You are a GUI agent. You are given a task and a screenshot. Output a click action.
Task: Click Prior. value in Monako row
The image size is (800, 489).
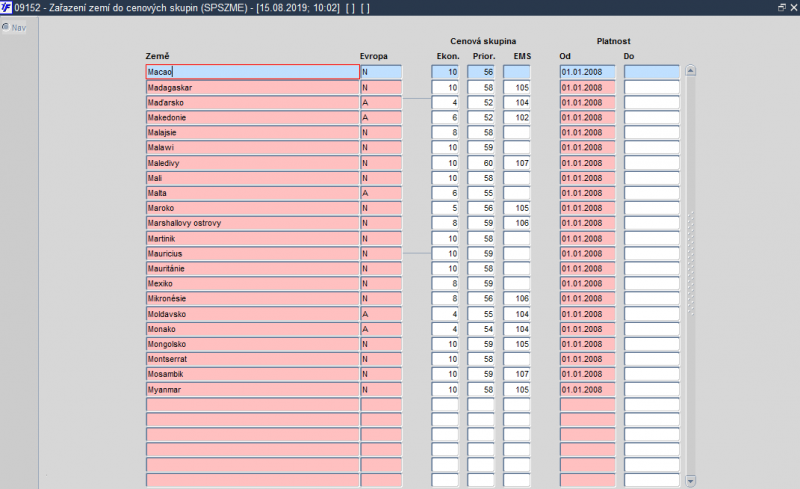click(481, 329)
